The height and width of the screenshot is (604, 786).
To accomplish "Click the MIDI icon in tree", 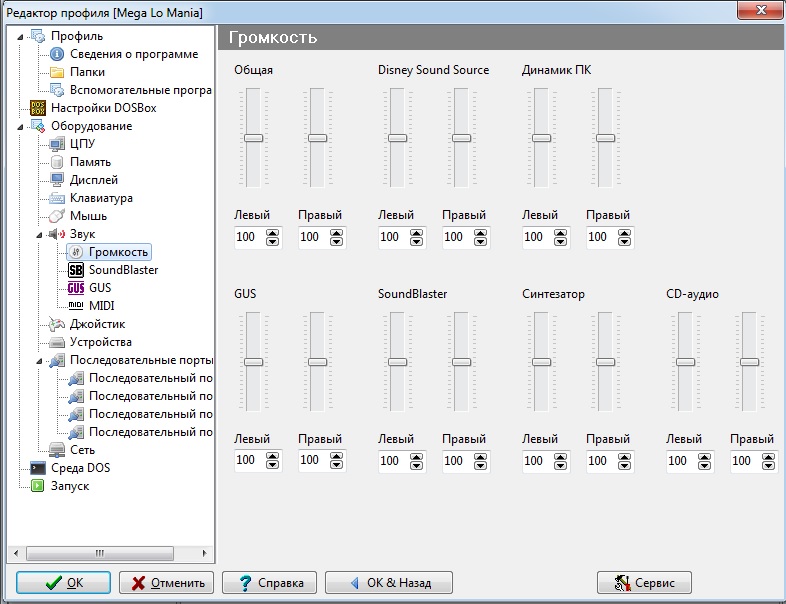I will click(76, 305).
